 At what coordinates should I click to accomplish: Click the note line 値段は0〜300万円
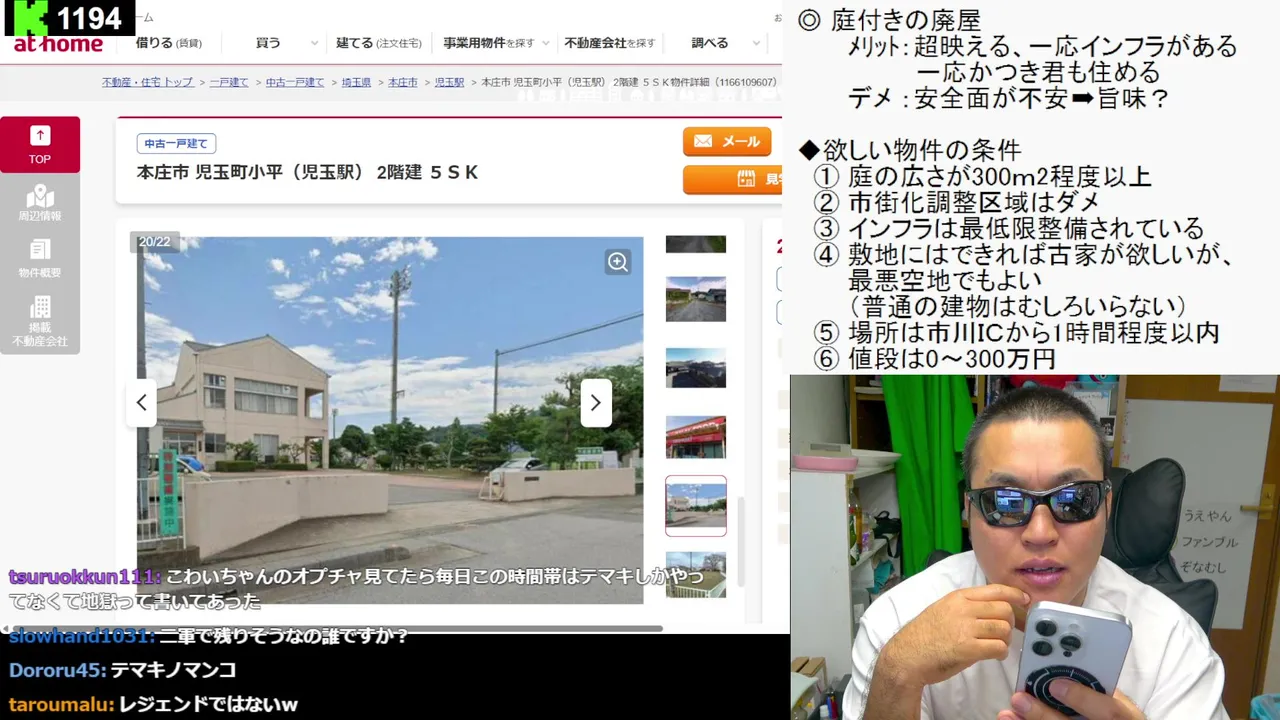952,359
